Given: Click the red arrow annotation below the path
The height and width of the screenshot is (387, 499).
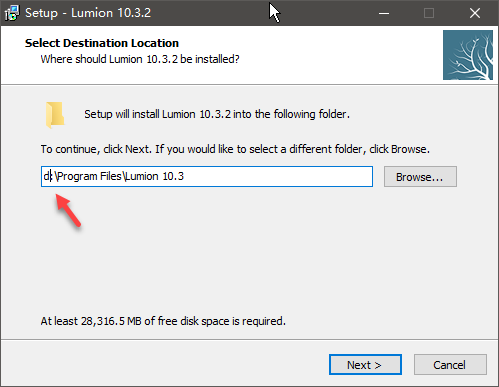Looking at the screenshot, I should click(x=68, y=211).
